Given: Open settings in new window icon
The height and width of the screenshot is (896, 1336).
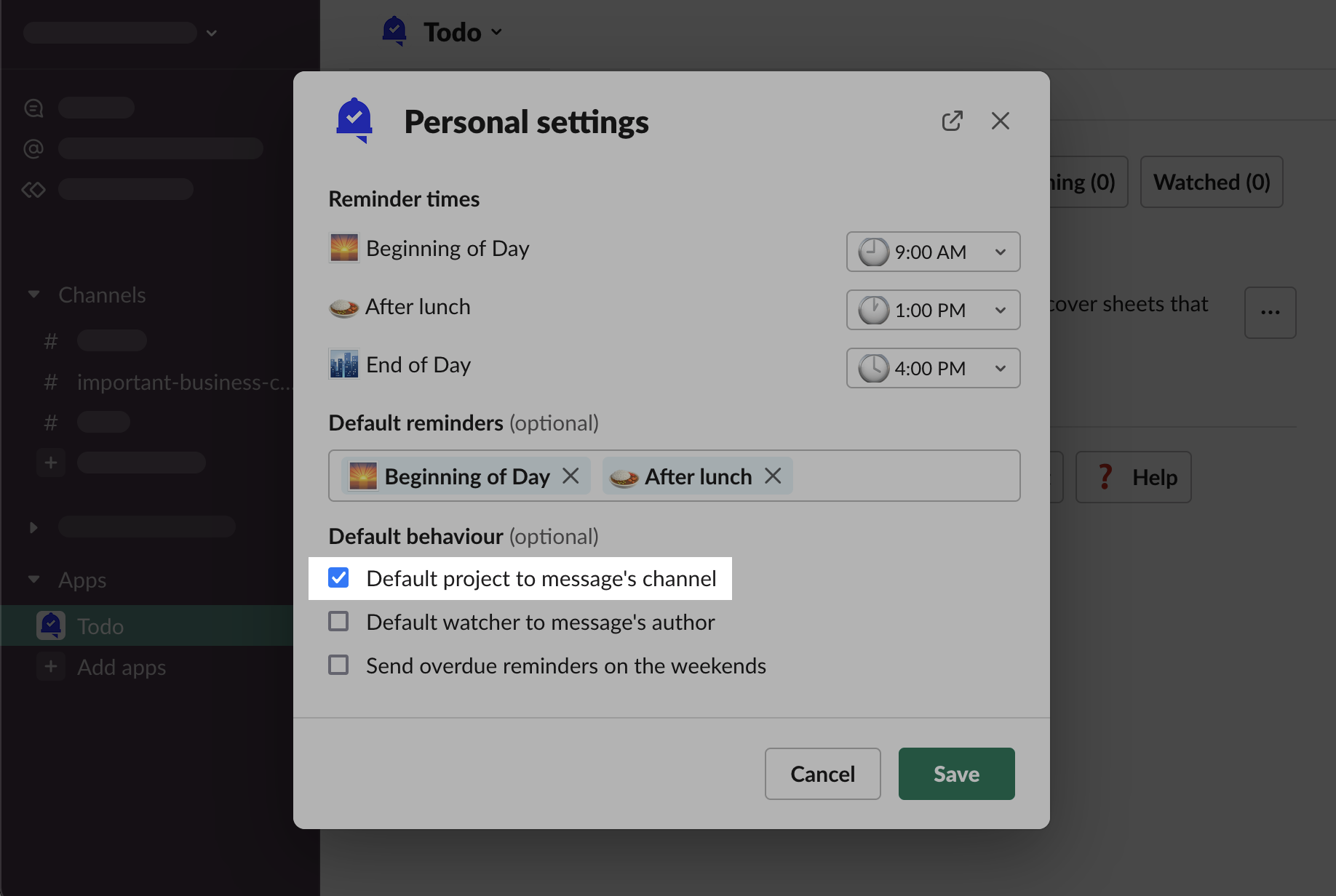Looking at the screenshot, I should click(x=952, y=121).
